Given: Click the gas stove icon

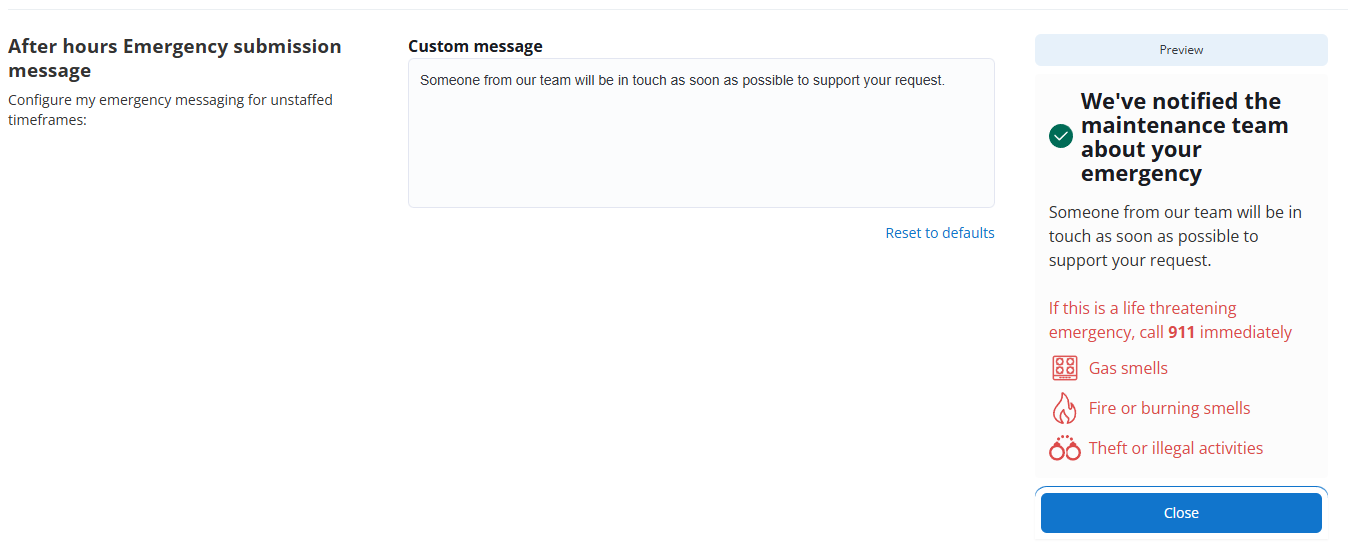Looking at the screenshot, I should coord(1064,368).
